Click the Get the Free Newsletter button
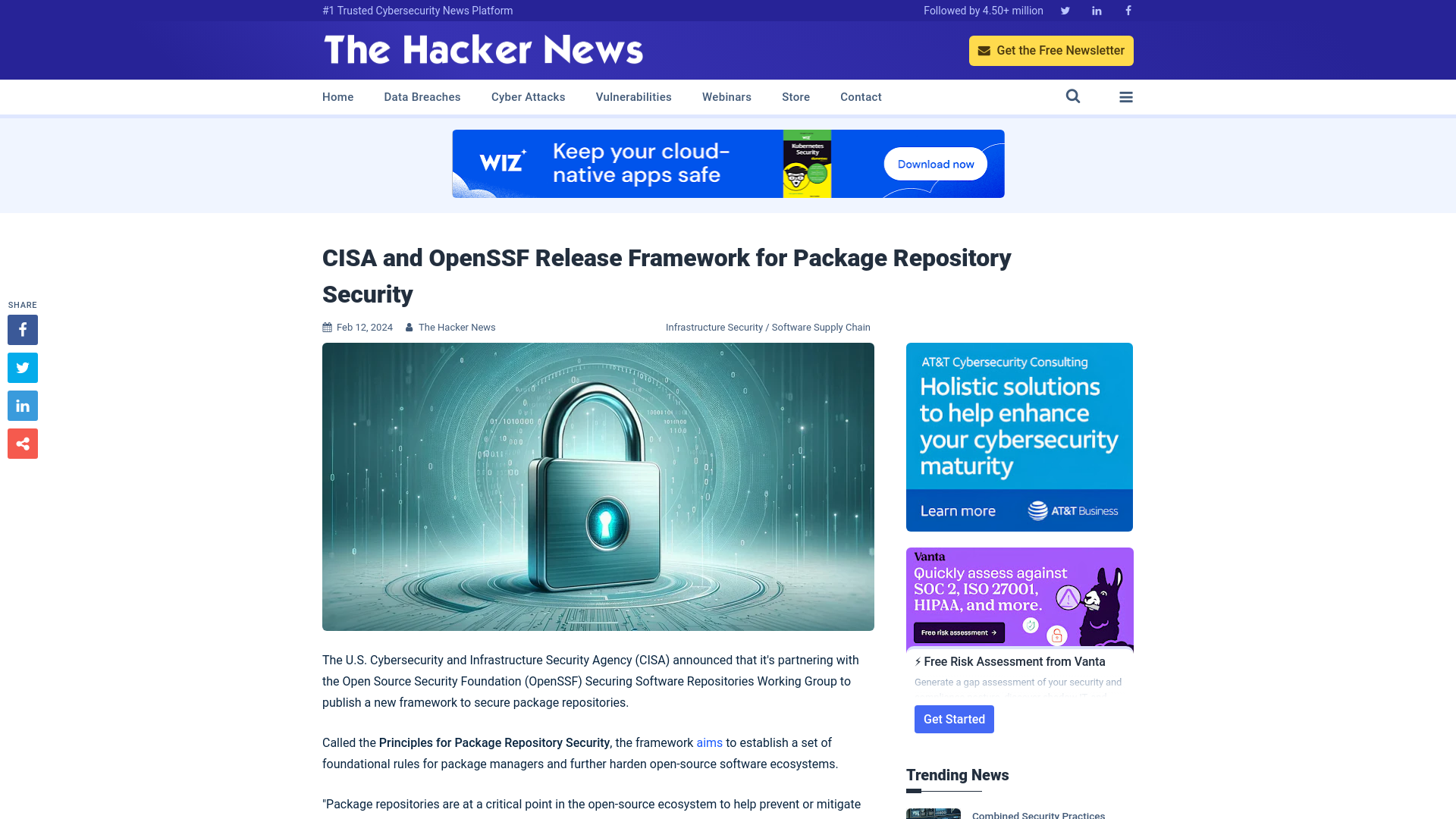 [1051, 50]
